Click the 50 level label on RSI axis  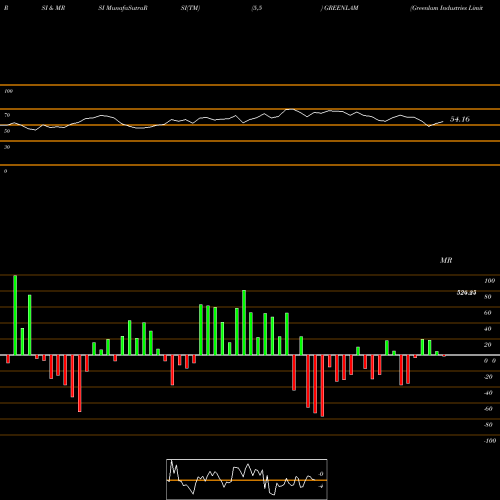coord(7,131)
